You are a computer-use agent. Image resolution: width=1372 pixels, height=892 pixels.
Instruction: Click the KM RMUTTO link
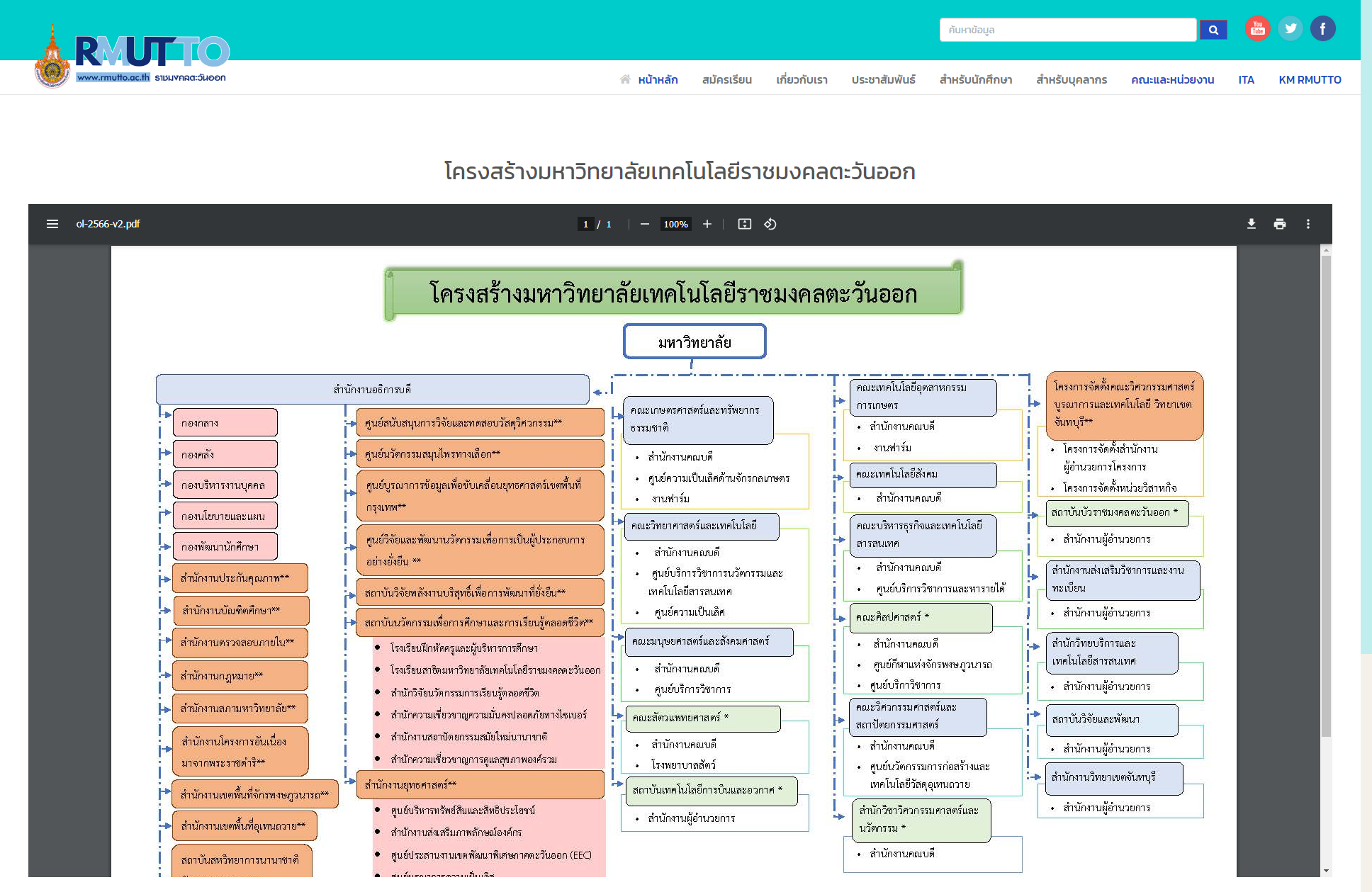tap(1310, 79)
